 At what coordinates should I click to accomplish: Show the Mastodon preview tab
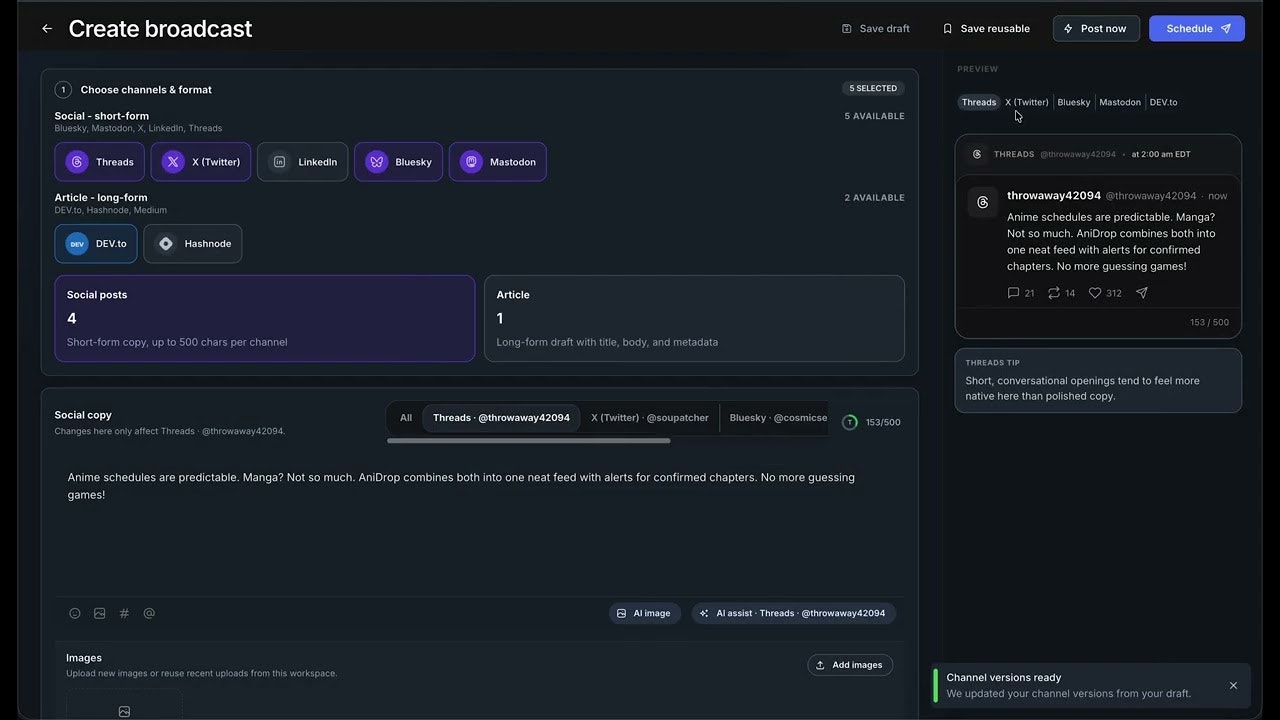(x=1120, y=102)
